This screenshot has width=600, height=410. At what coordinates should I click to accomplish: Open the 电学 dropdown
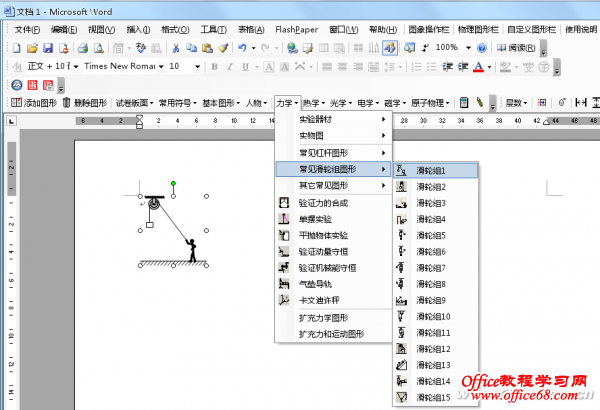pos(368,103)
